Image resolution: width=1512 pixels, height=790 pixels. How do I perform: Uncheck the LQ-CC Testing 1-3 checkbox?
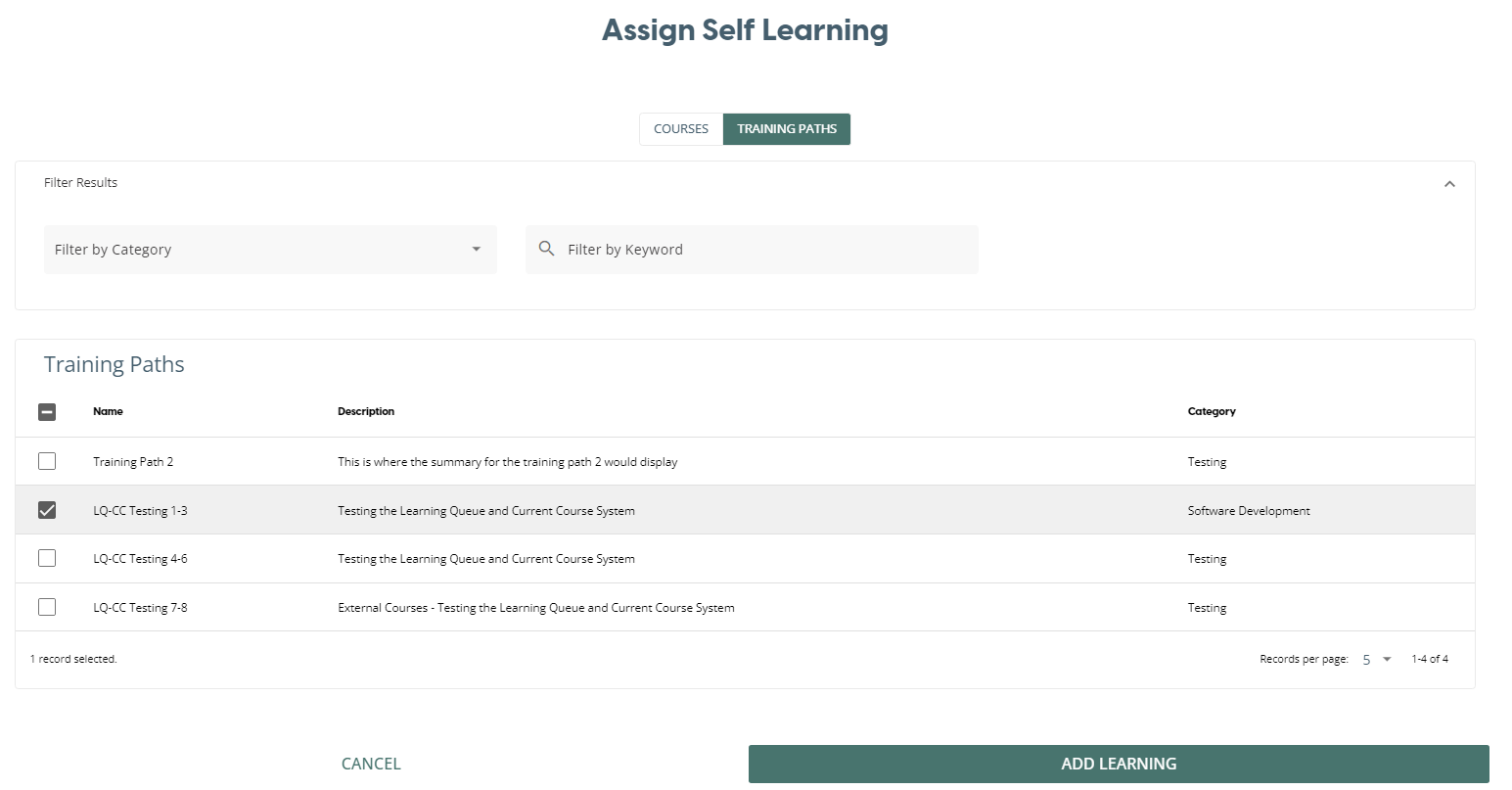pyautogui.click(x=47, y=510)
